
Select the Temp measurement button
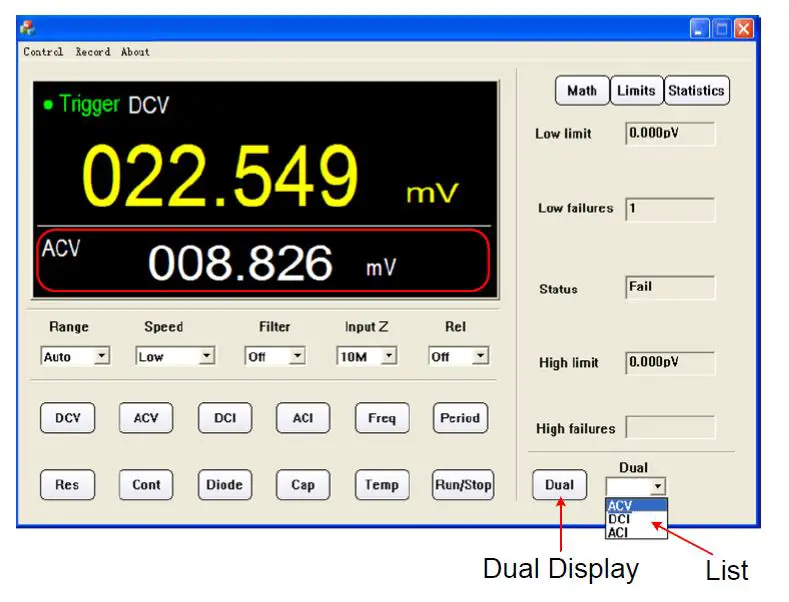382,485
